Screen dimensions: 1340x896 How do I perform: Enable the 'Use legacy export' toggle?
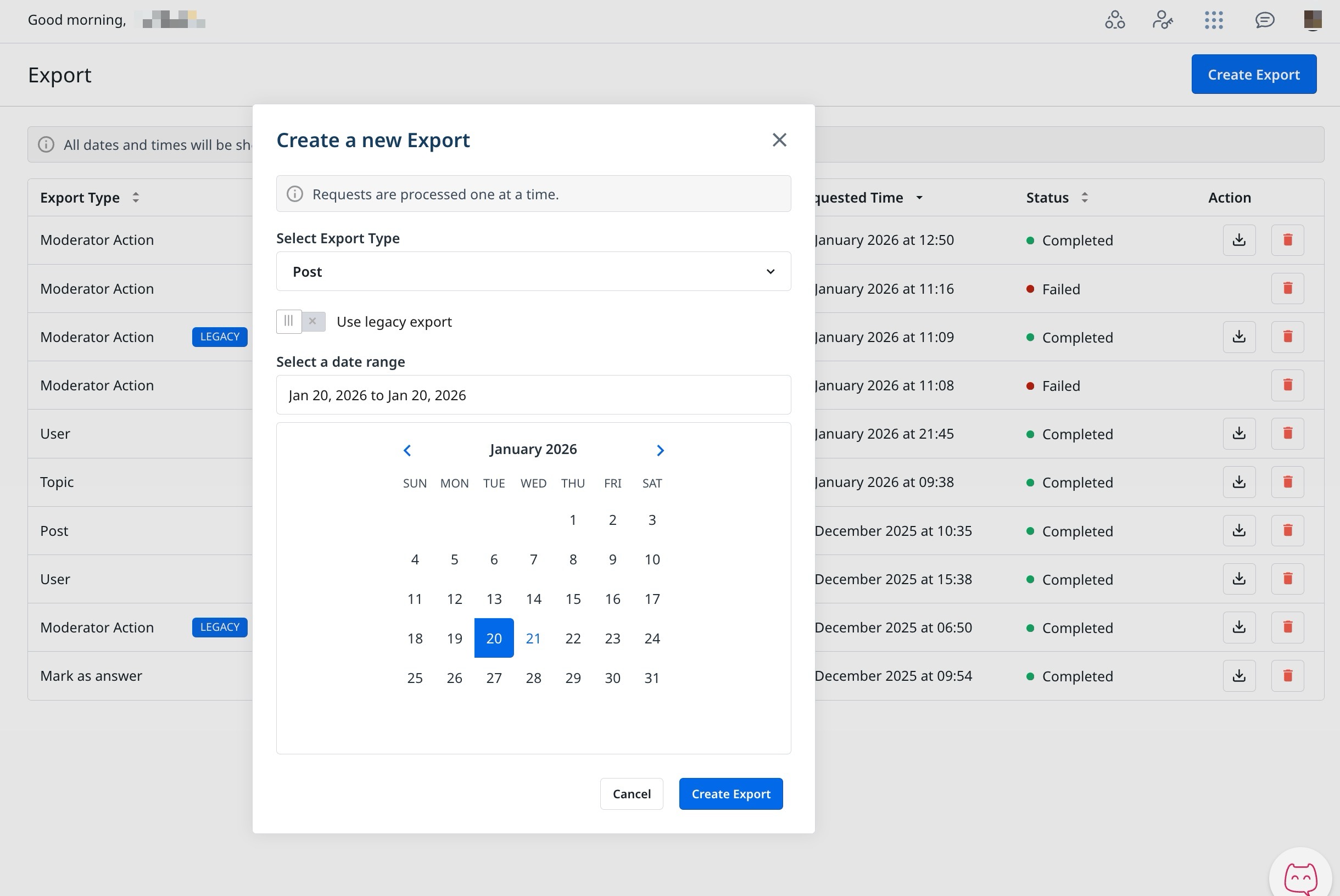point(300,321)
